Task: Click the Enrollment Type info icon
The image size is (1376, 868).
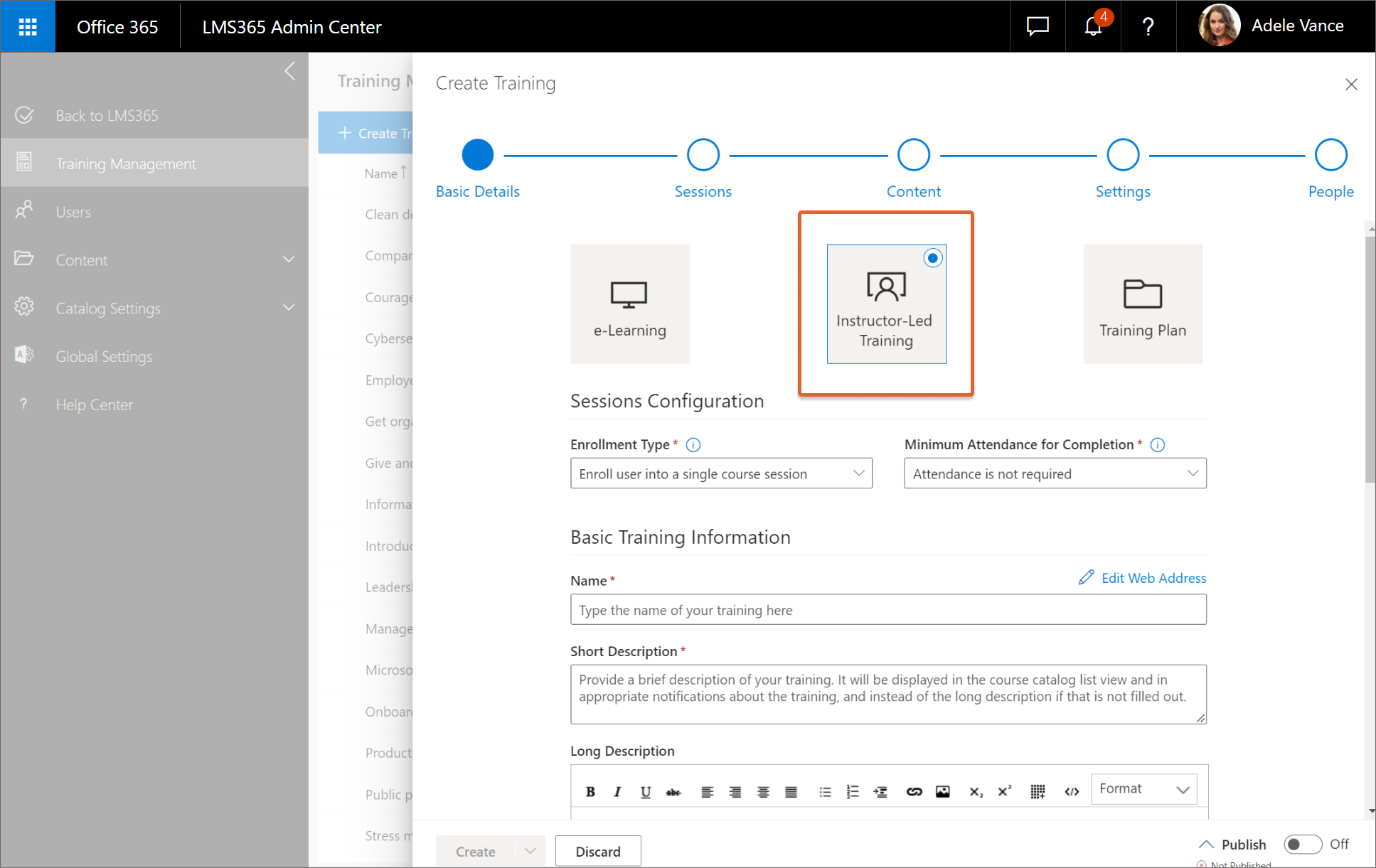Action: click(x=693, y=445)
